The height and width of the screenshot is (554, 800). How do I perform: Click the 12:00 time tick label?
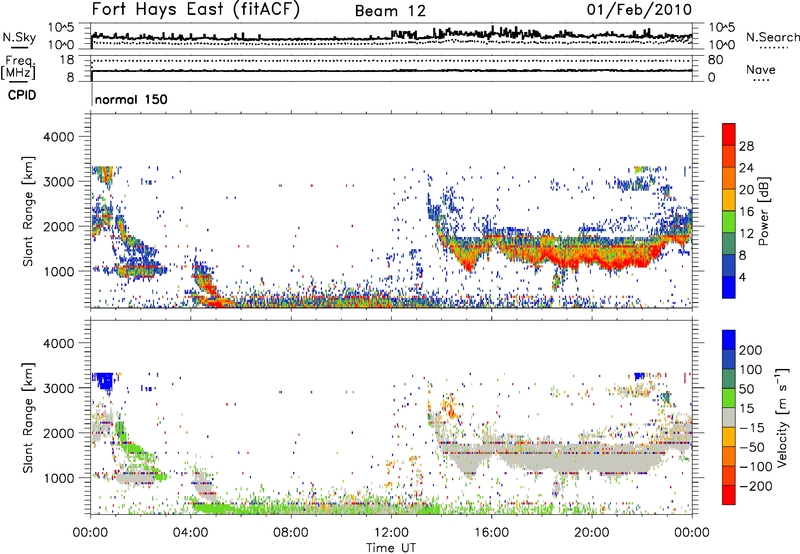click(391, 533)
